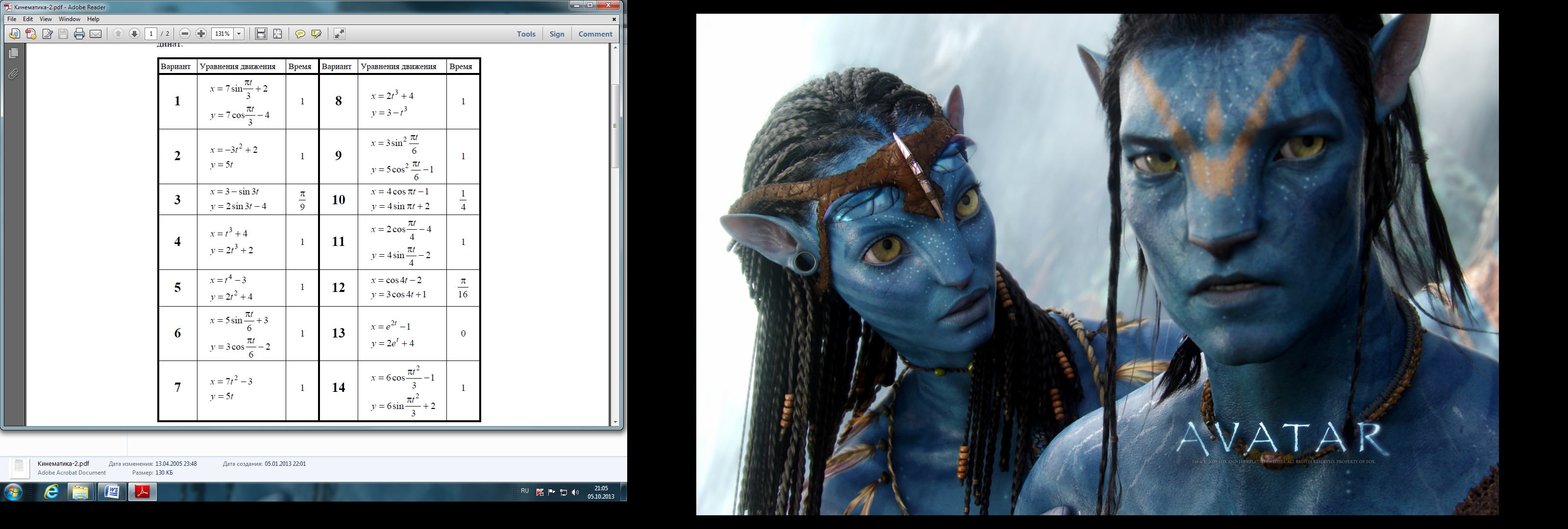Click the Create PDF online icon

pyautogui.click(x=31, y=34)
